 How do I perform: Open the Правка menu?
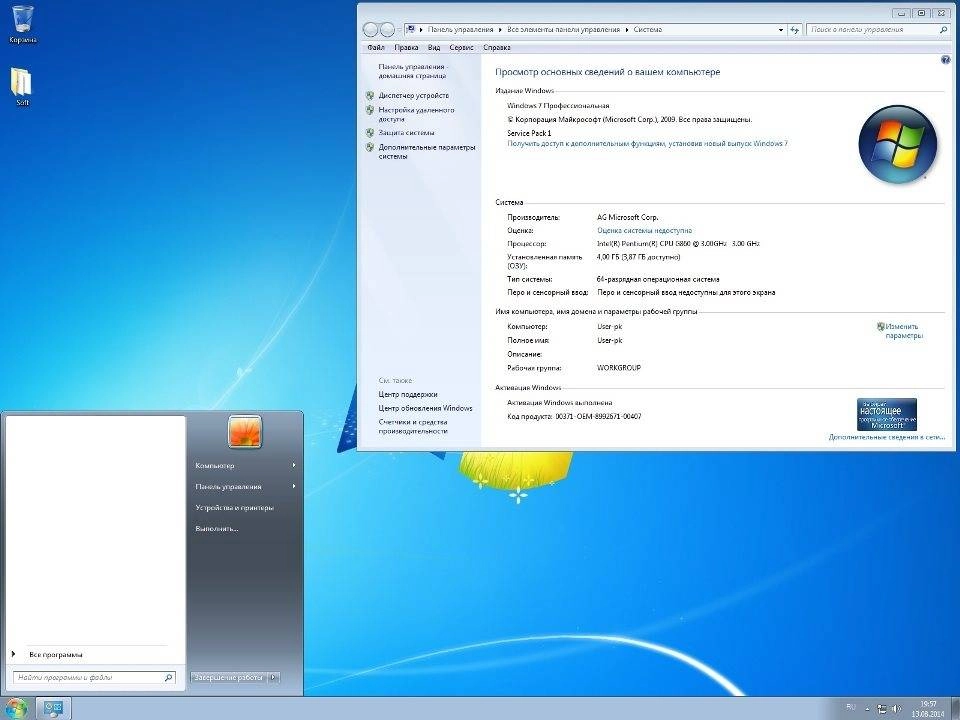click(x=406, y=47)
